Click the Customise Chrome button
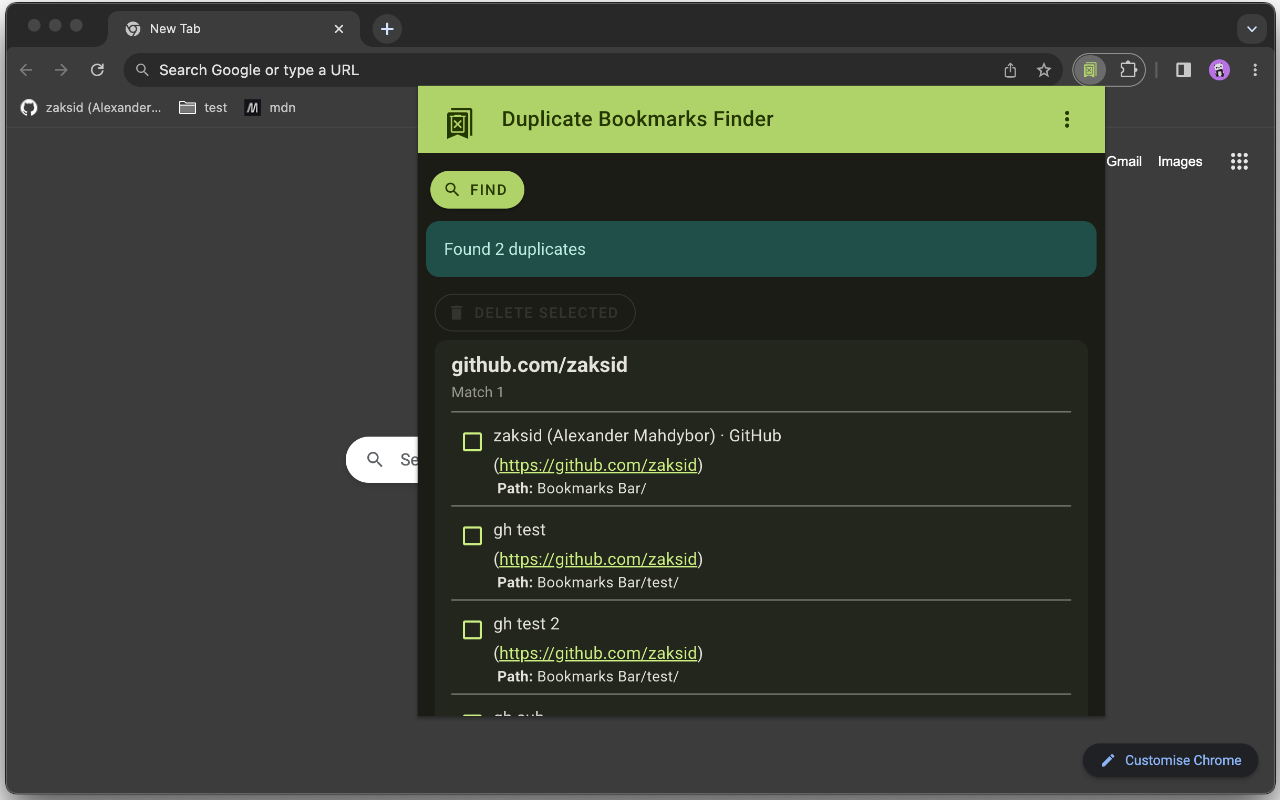The height and width of the screenshot is (800, 1280). (x=1170, y=760)
